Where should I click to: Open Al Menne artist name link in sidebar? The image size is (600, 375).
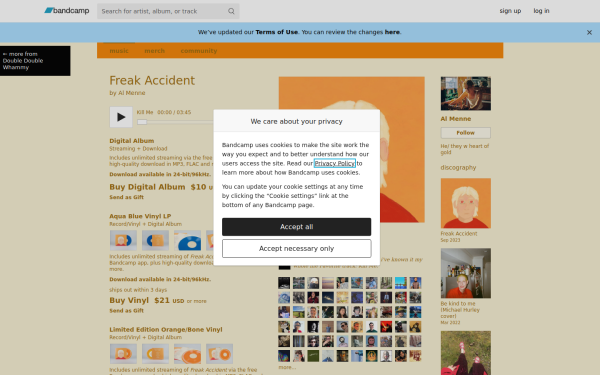pyautogui.click(x=456, y=119)
